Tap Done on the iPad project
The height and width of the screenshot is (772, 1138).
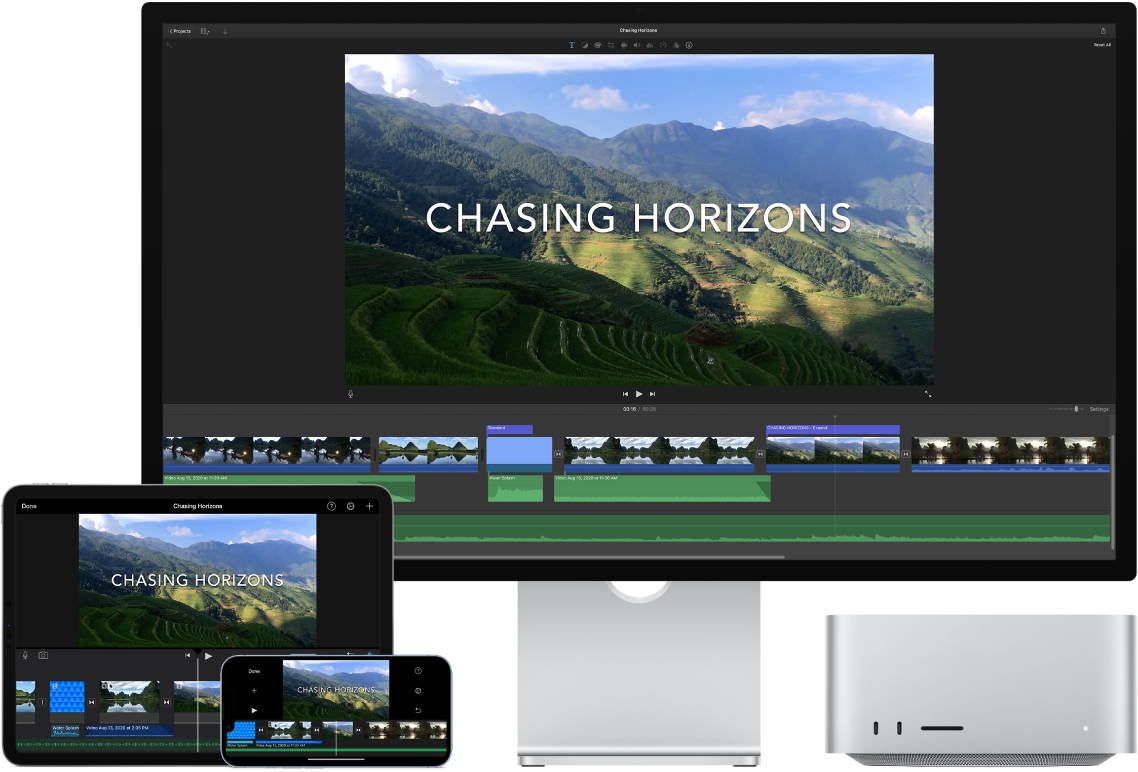(28, 506)
